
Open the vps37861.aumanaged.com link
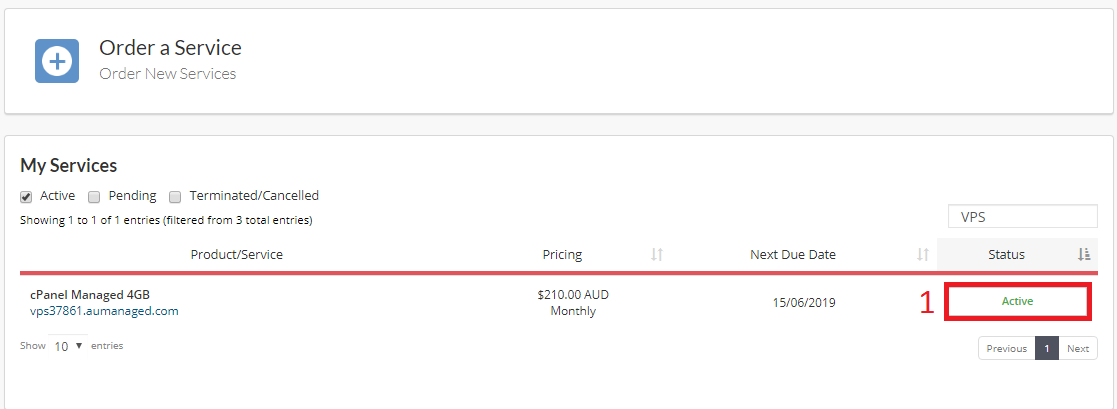click(104, 311)
